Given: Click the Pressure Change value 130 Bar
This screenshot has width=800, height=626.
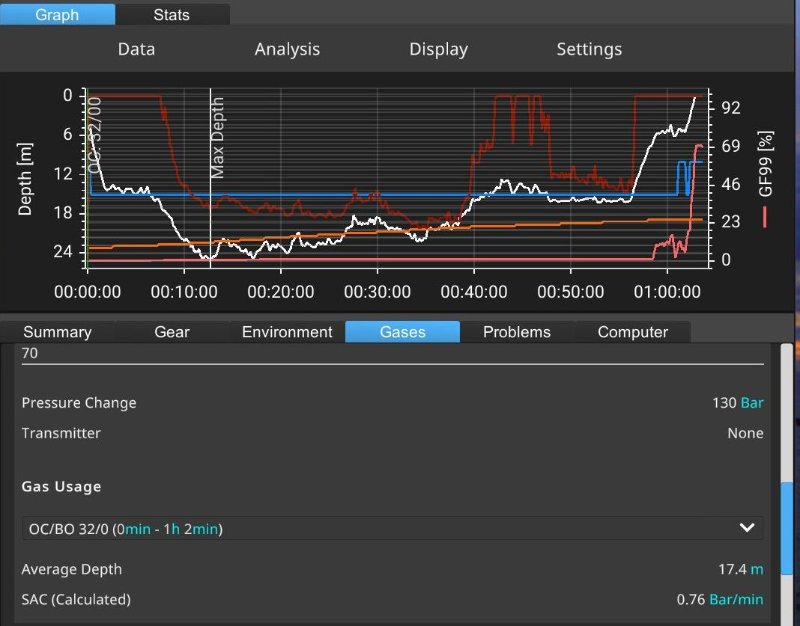Looking at the screenshot, I should 738,403.
